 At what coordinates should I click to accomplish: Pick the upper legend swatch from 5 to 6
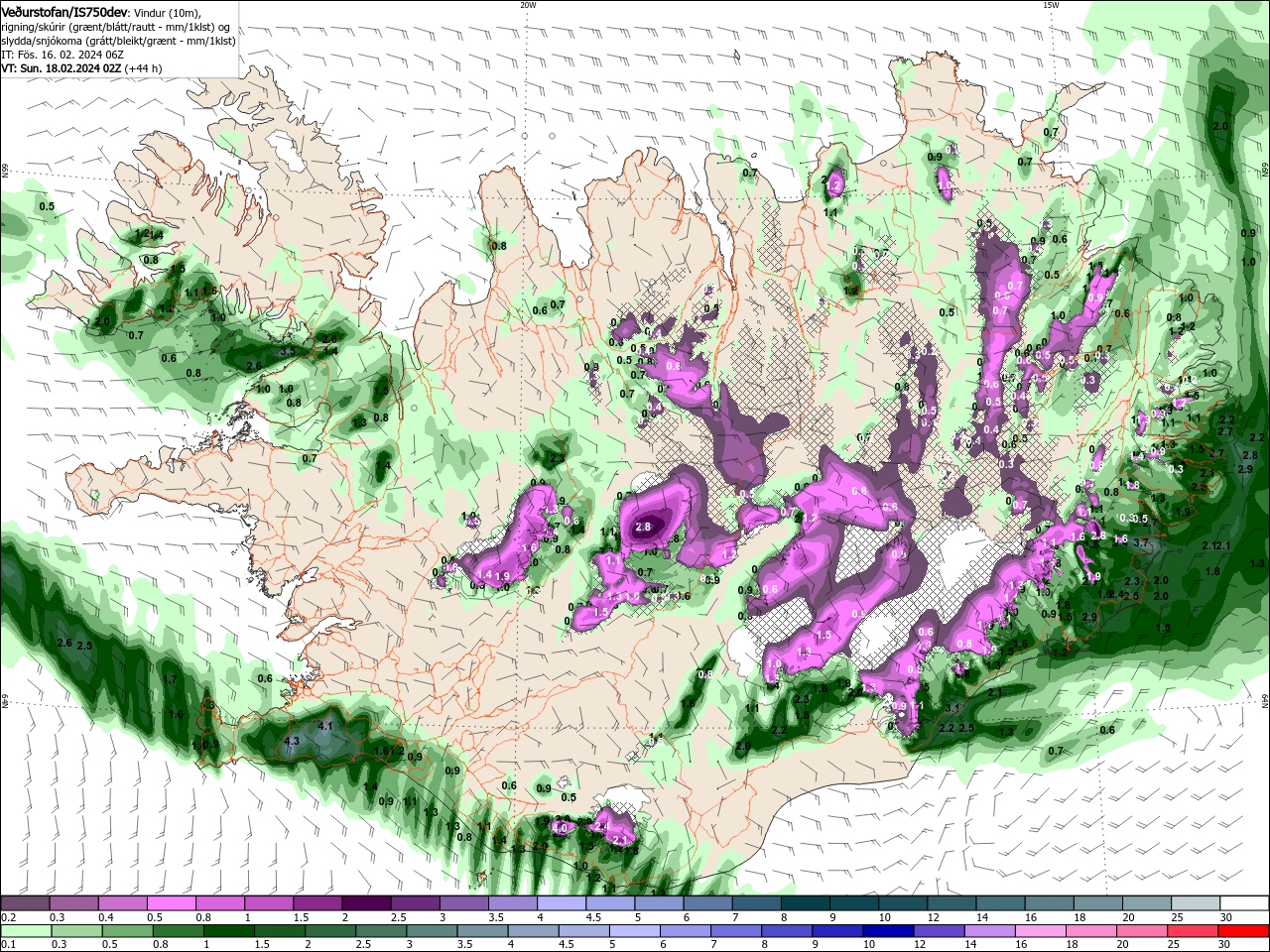point(659,904)
